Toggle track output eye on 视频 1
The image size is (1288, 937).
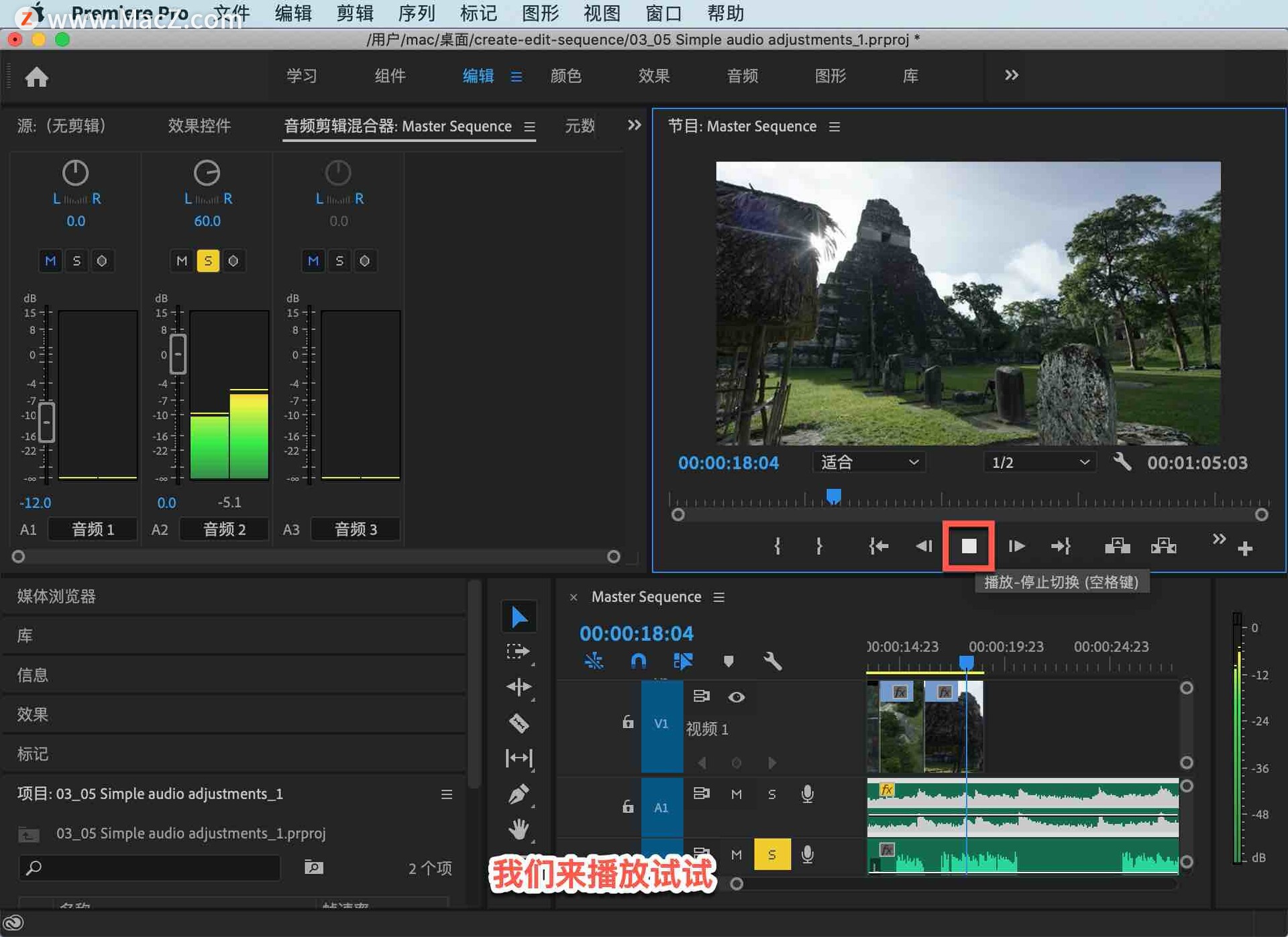(737, 697)
